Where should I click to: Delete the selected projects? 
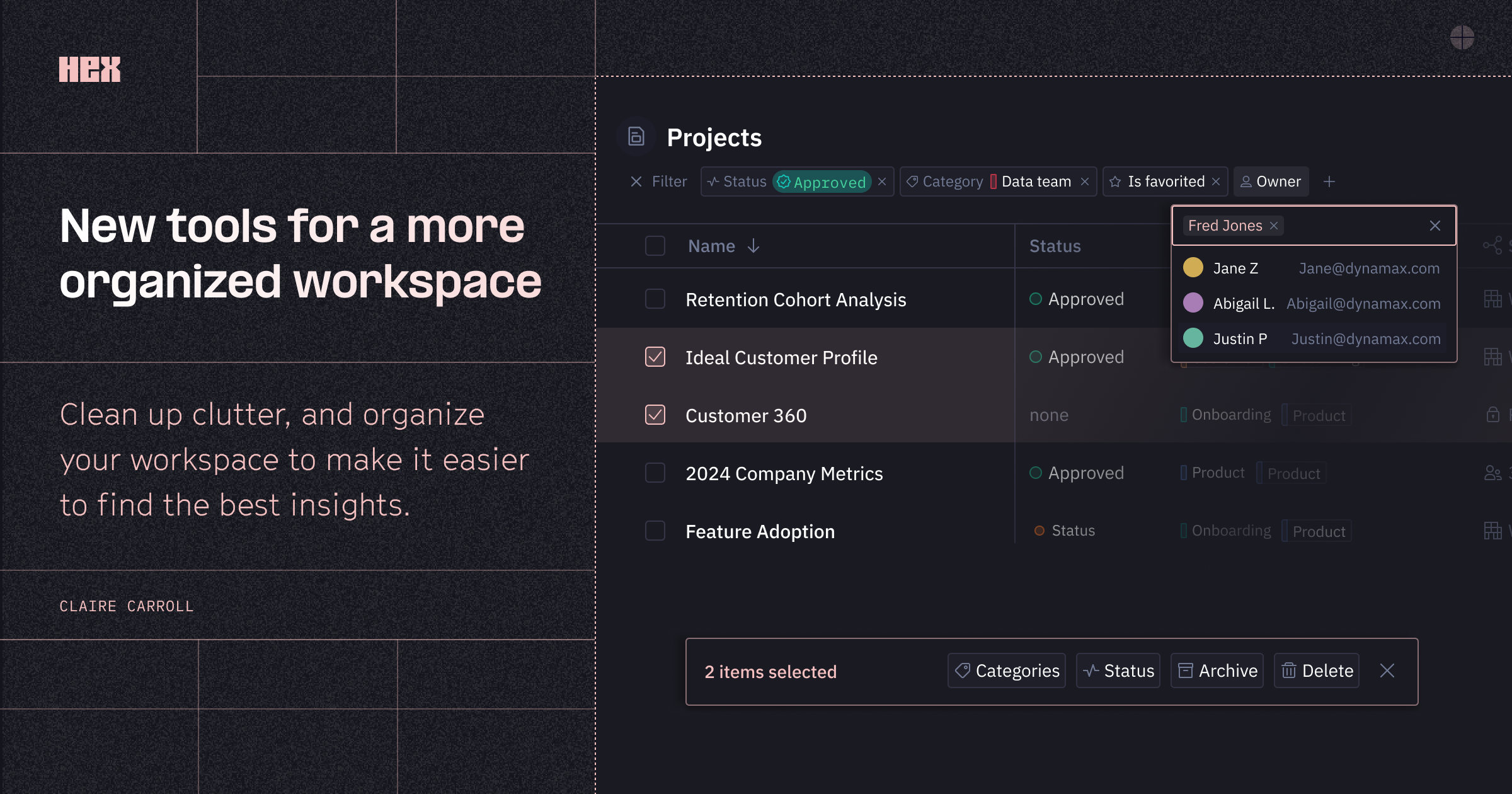pyautogui.click(x=1317, y=670)
